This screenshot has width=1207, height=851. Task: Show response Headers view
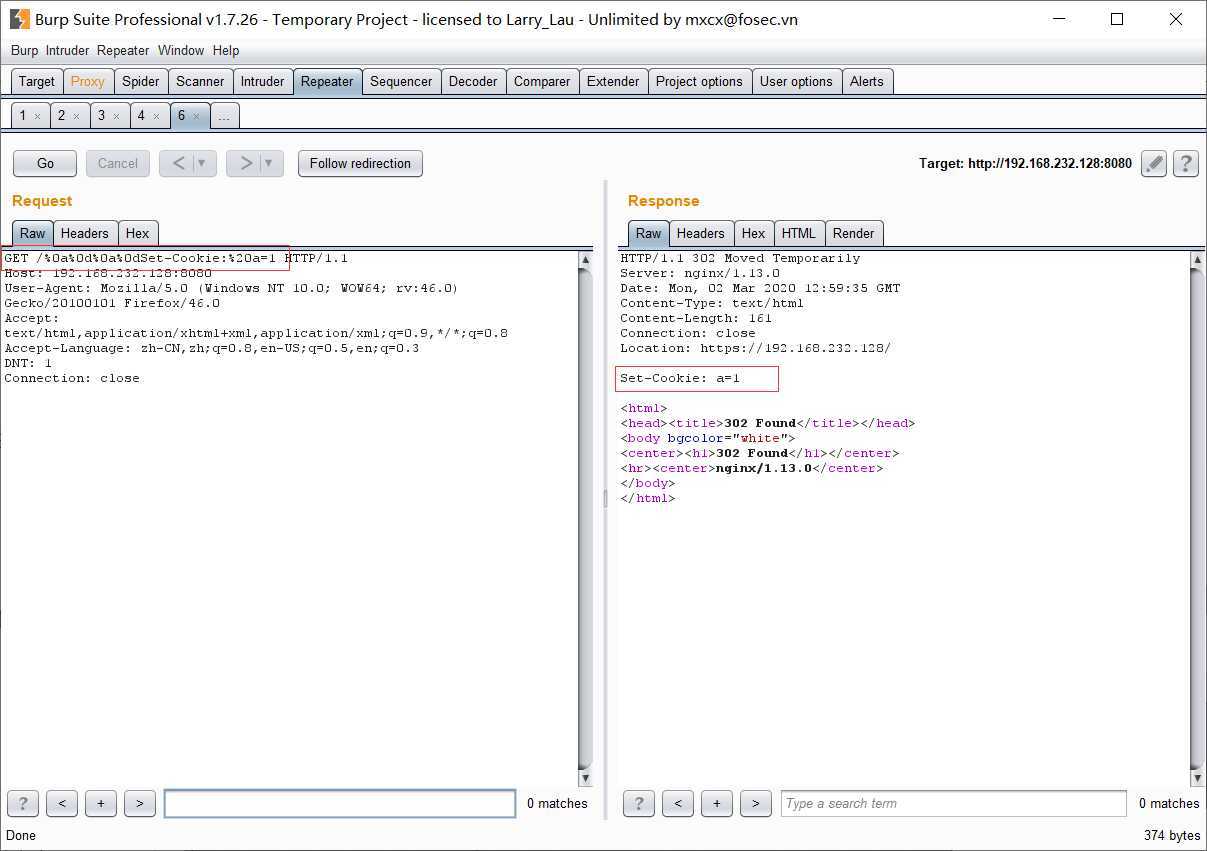coord(701,233)
